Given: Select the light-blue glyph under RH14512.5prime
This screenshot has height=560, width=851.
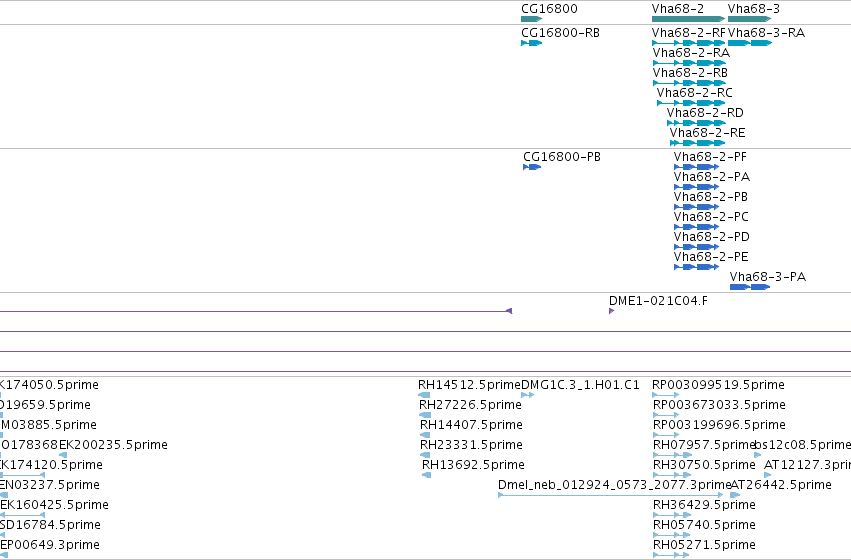Looking at the screenshot, I should click(x=424, y=395).
